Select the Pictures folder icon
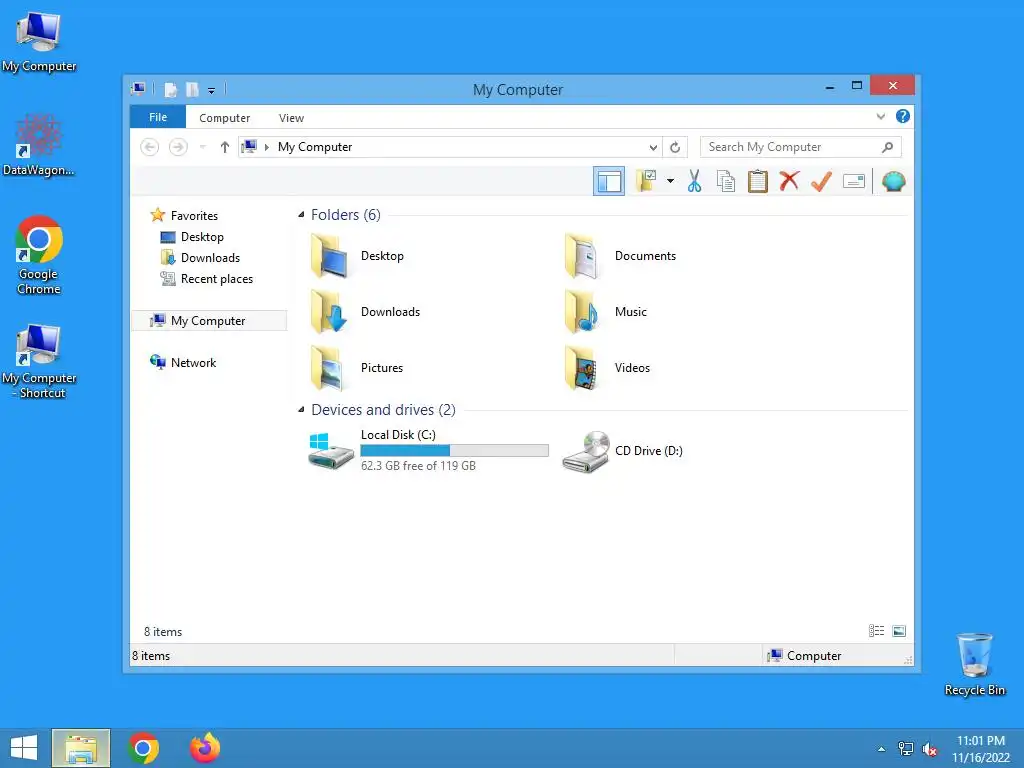This screenshot has height=768, width=1024. (329, 368)
